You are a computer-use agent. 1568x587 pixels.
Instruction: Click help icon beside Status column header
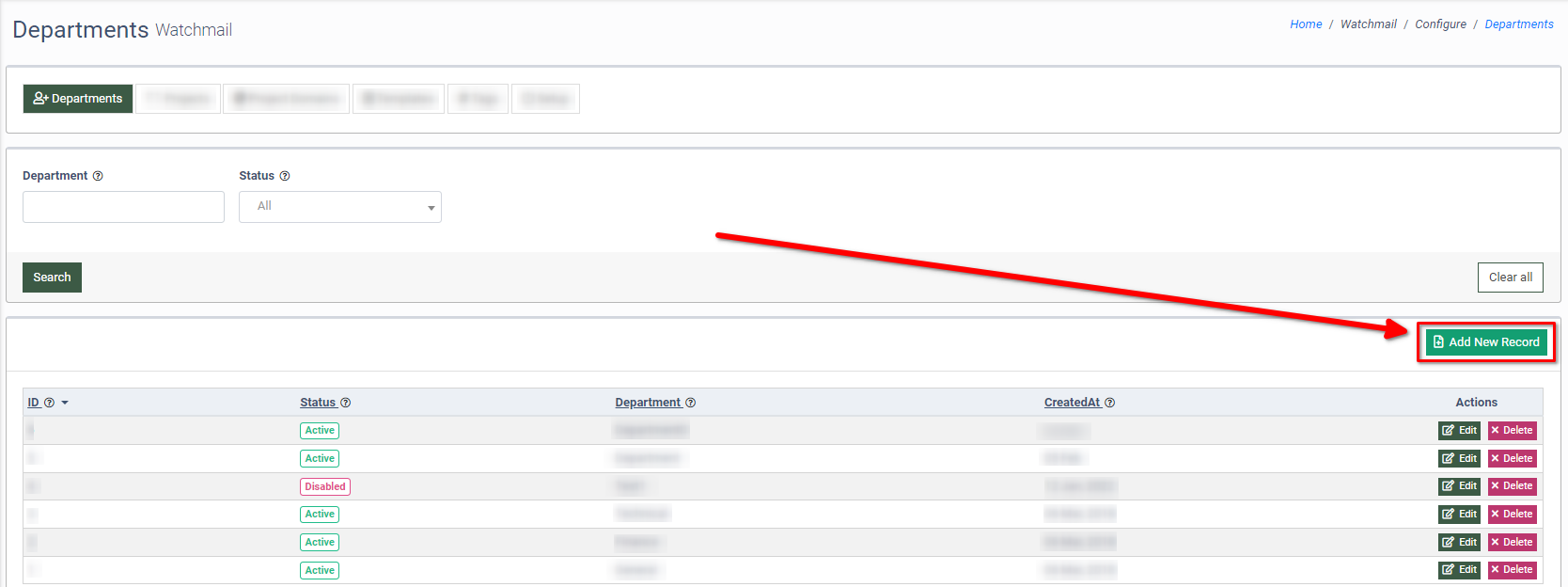pyautogui.click(x=345, y=403)
